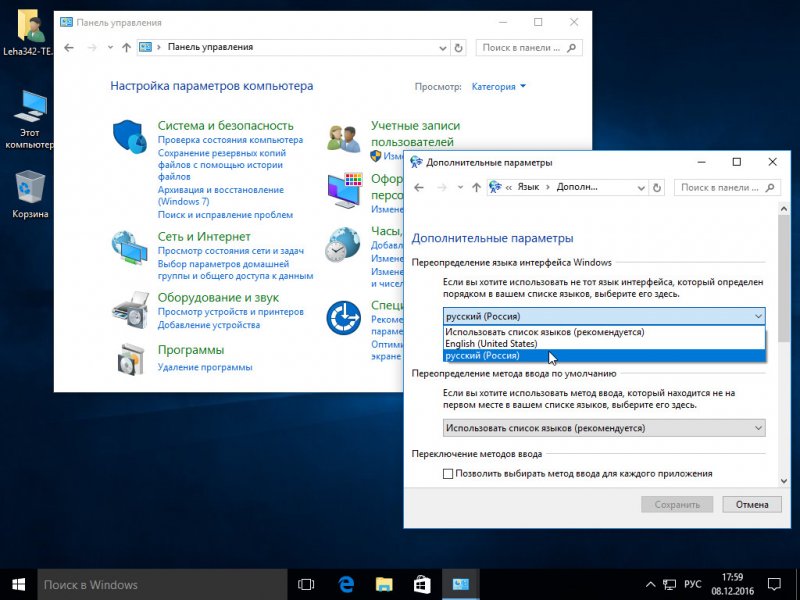The width and height of the screenshot is (800, 600).
Task: Refresh the Панель управления window
Action: point(459,47)
